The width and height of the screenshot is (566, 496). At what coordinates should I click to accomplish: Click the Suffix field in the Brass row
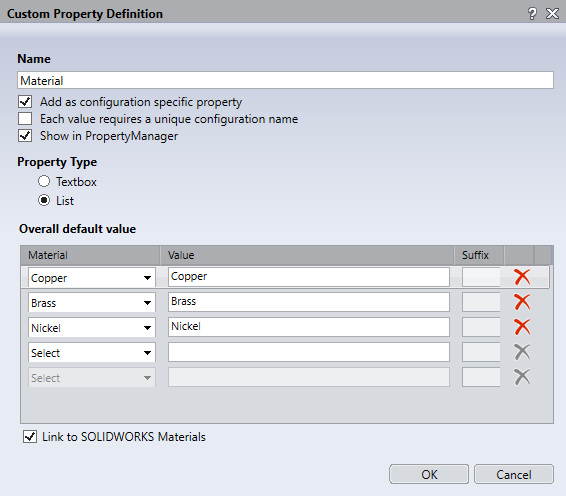click(481, 302)
